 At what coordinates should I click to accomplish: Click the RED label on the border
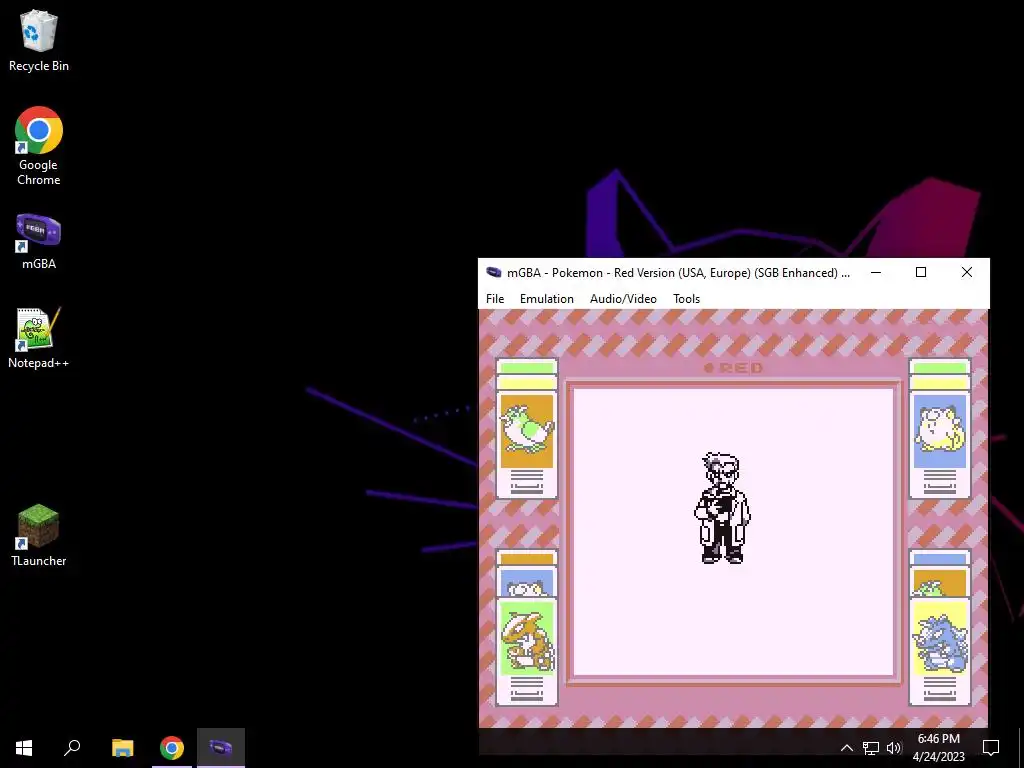tap(734, 368)
